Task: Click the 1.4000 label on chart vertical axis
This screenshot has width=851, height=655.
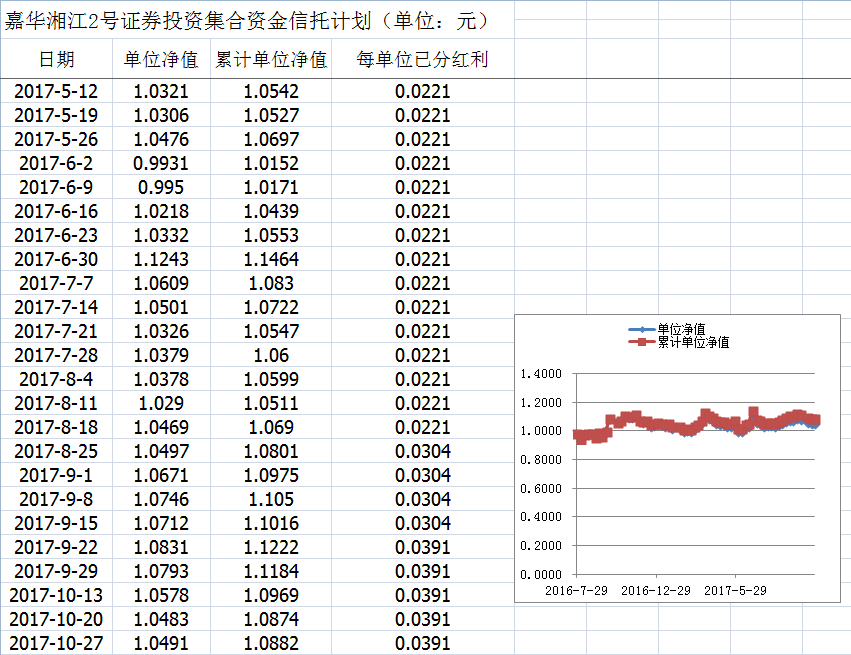Action: coord(542,374)
